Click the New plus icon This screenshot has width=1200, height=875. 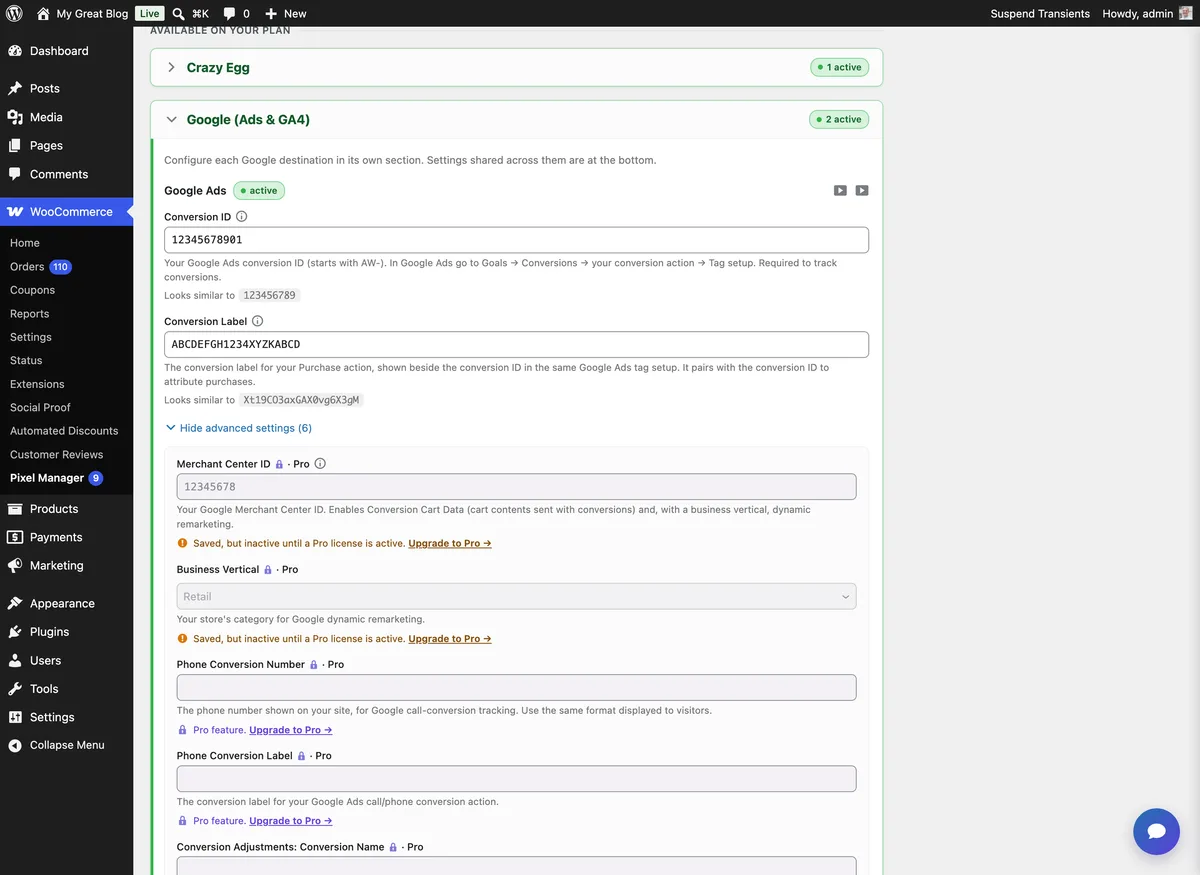point(271,13)
